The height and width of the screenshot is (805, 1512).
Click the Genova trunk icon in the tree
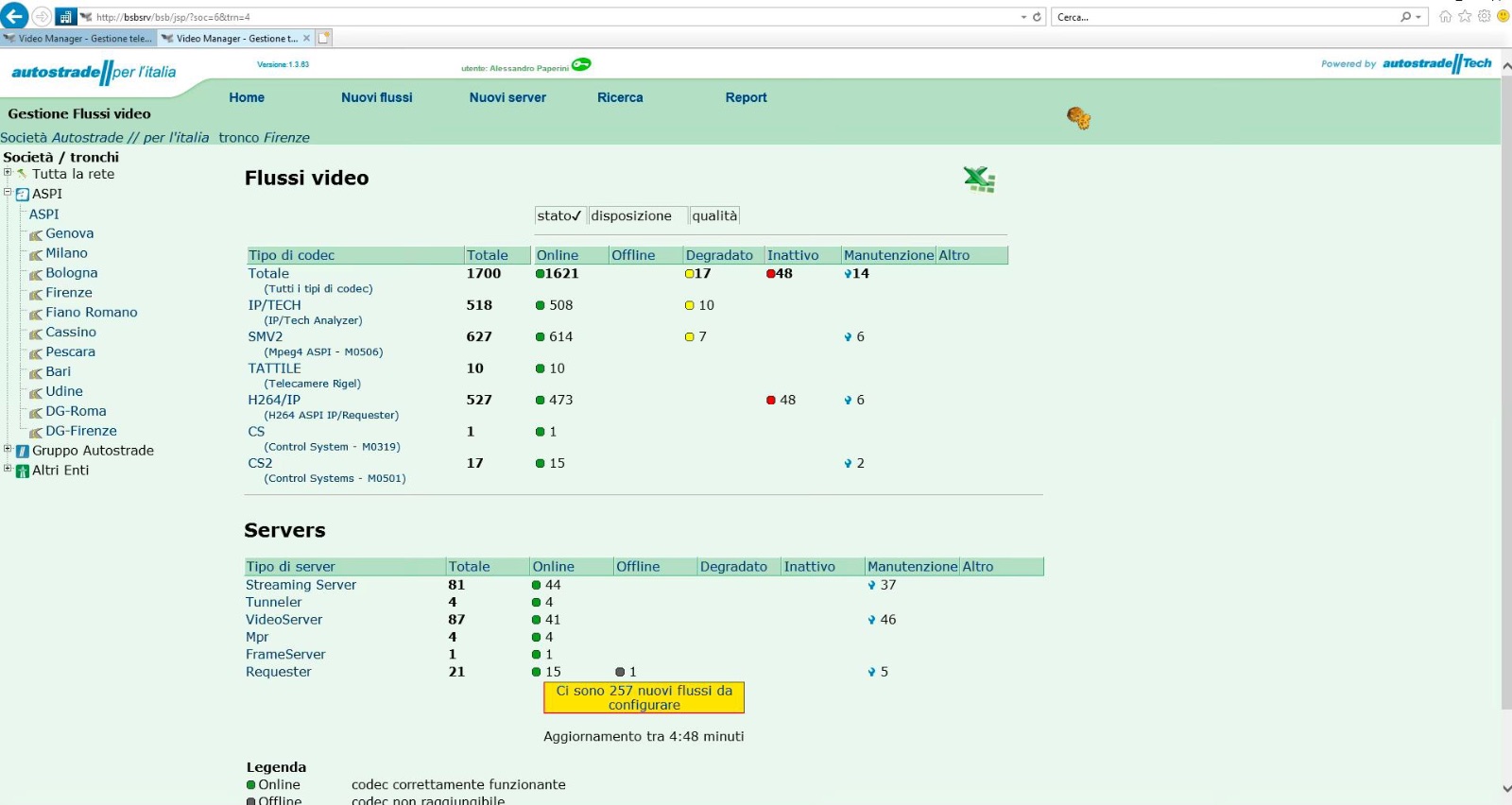tap(36, 235)
